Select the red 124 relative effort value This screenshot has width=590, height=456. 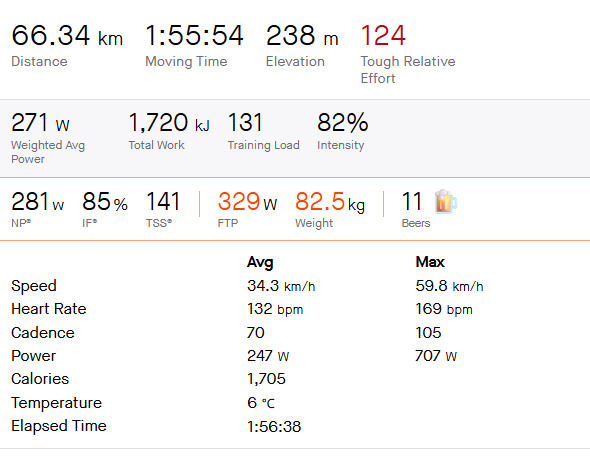[x=383, y=35]
